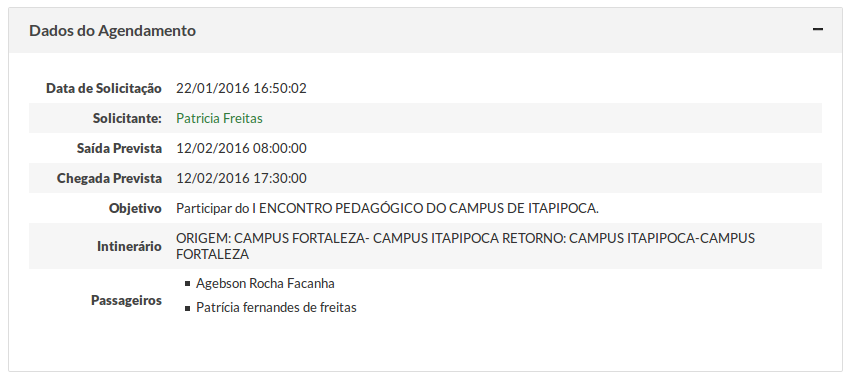The height and width of the screenshot is (377, 851).
Task: Click the Saída Prevista label
Action: (x=119, y=148)
